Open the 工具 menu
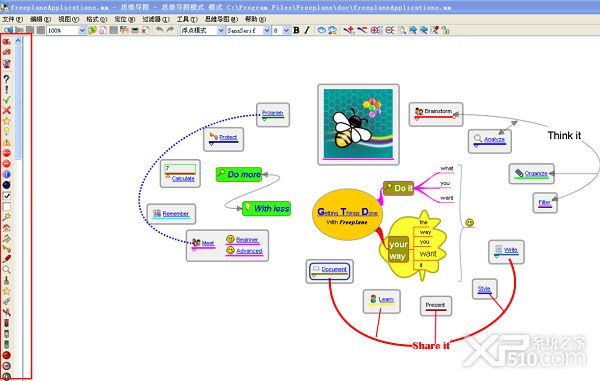The height and width of the screenshot is (381, 600). pos(187,19)
